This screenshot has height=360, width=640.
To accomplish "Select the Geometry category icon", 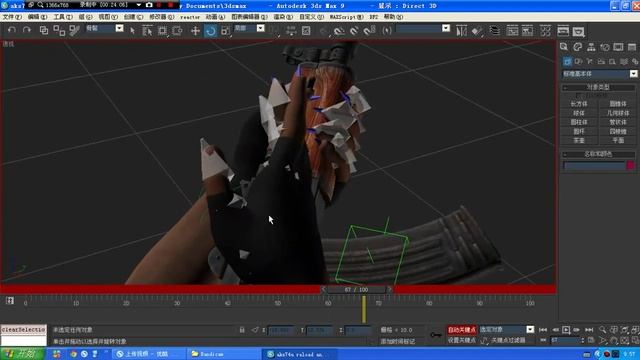I will coord(567,62).
